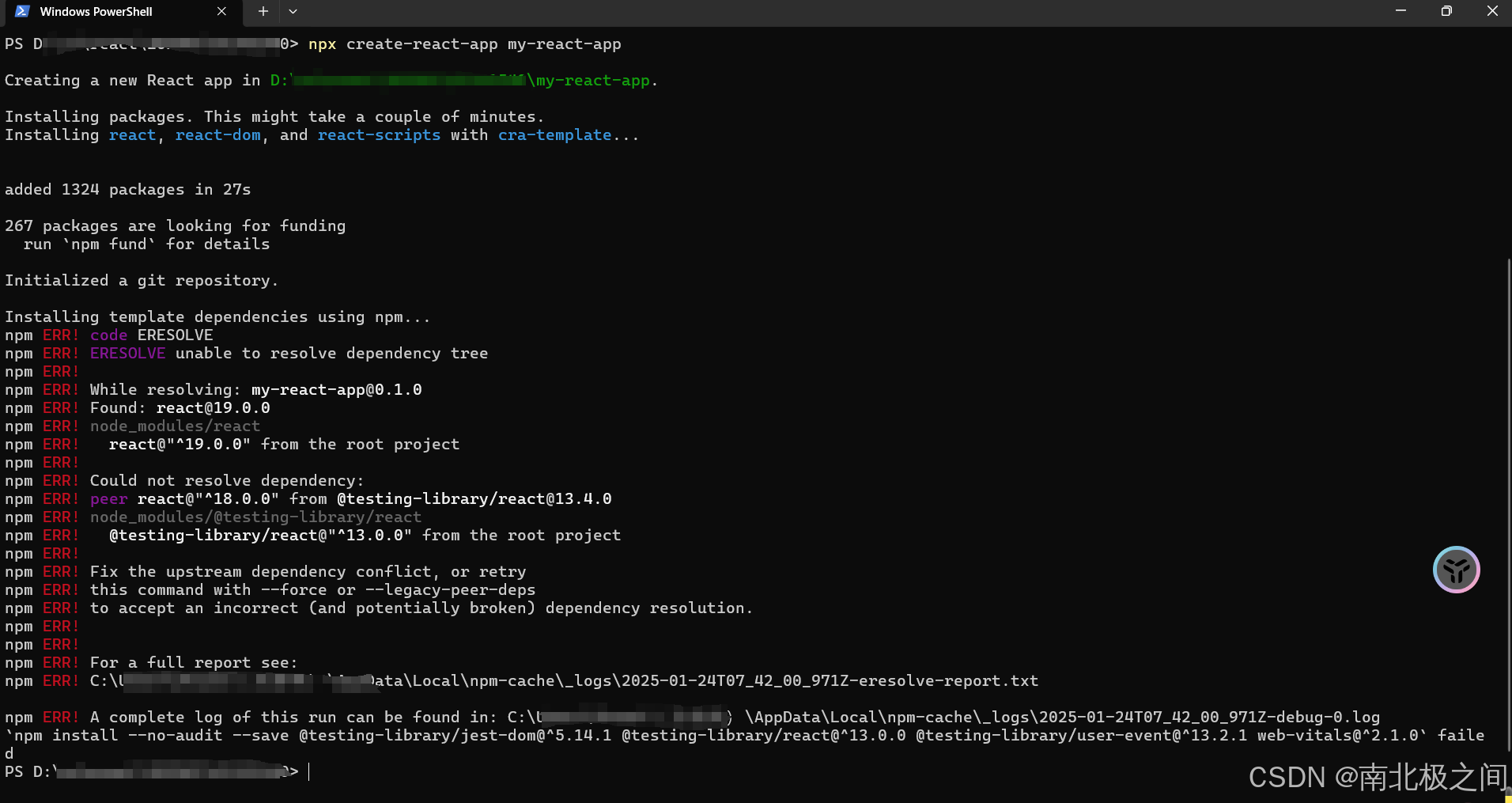Click the "cra-template" package name
The height and width of the screenshot is (803, 1512).
(554, 135)
